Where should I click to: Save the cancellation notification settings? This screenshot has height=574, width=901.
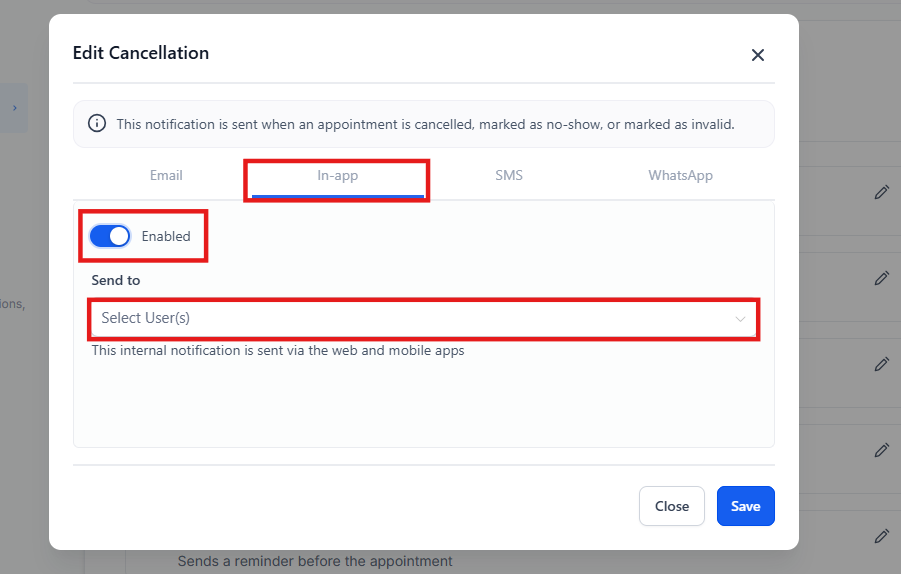745,506
